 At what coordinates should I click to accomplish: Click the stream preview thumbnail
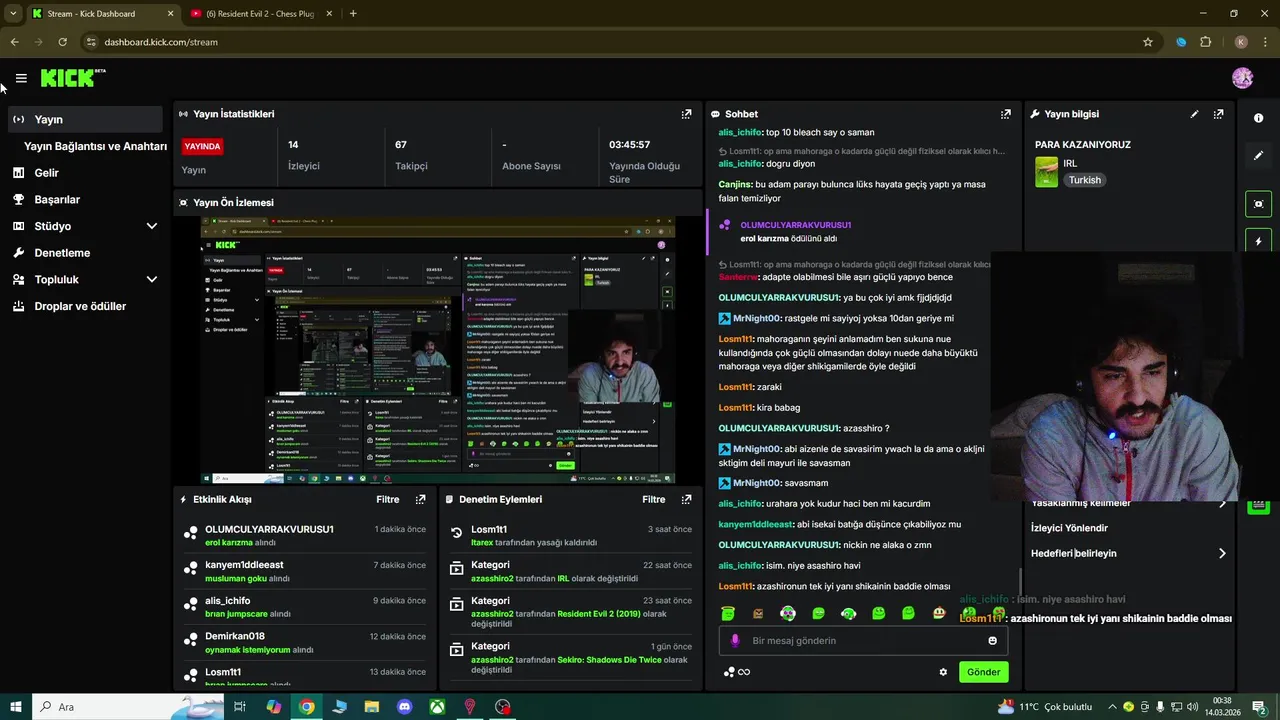(x=438, y=350)
